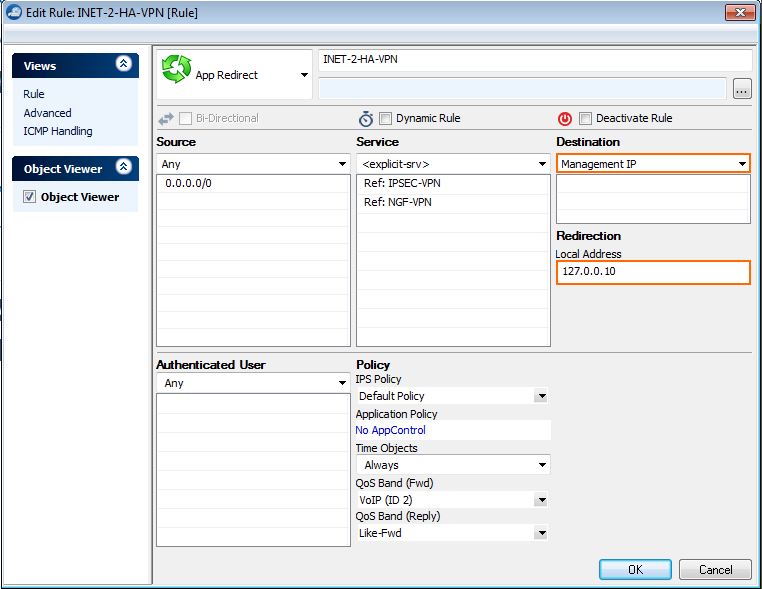Close the Edit Rule dialog
762x589 pixels.
740,12
